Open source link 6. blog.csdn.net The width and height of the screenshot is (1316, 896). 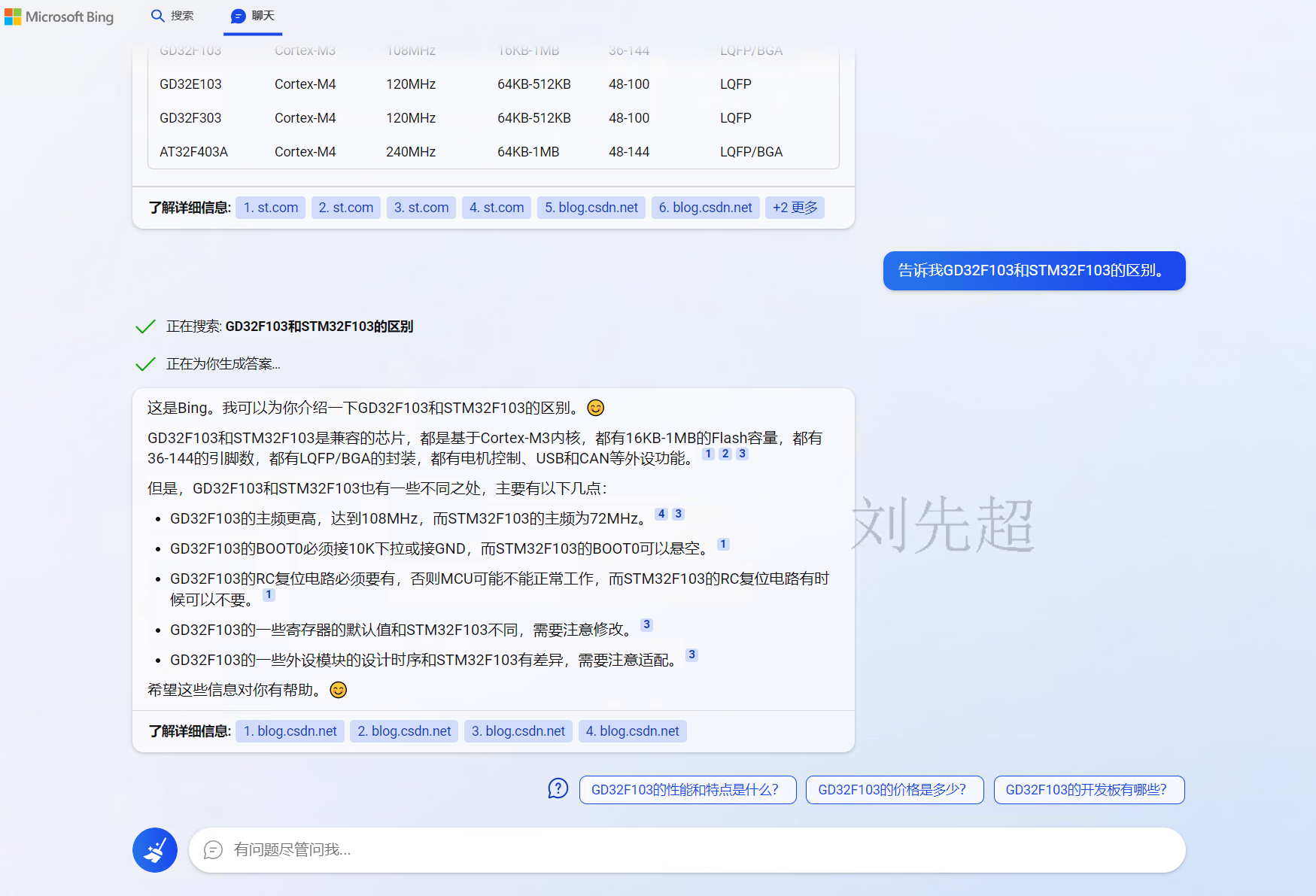pos(706,208)
